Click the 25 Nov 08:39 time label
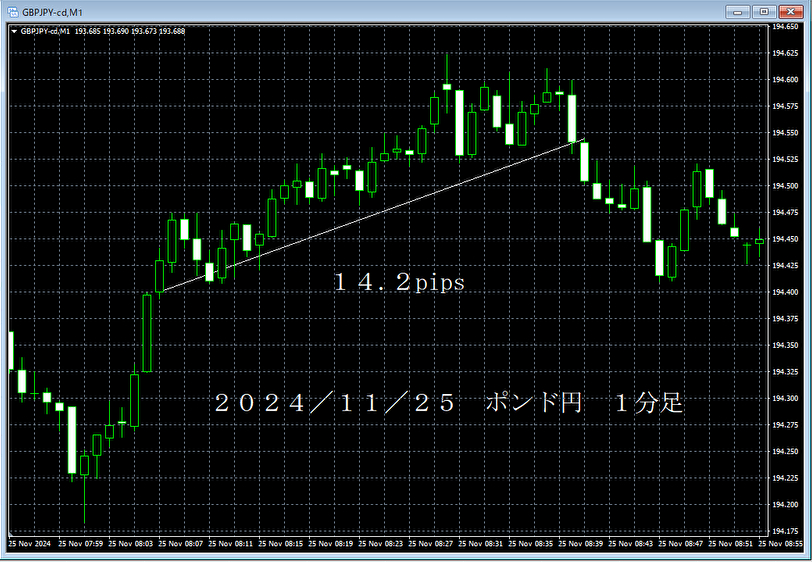 pos(583,543)
